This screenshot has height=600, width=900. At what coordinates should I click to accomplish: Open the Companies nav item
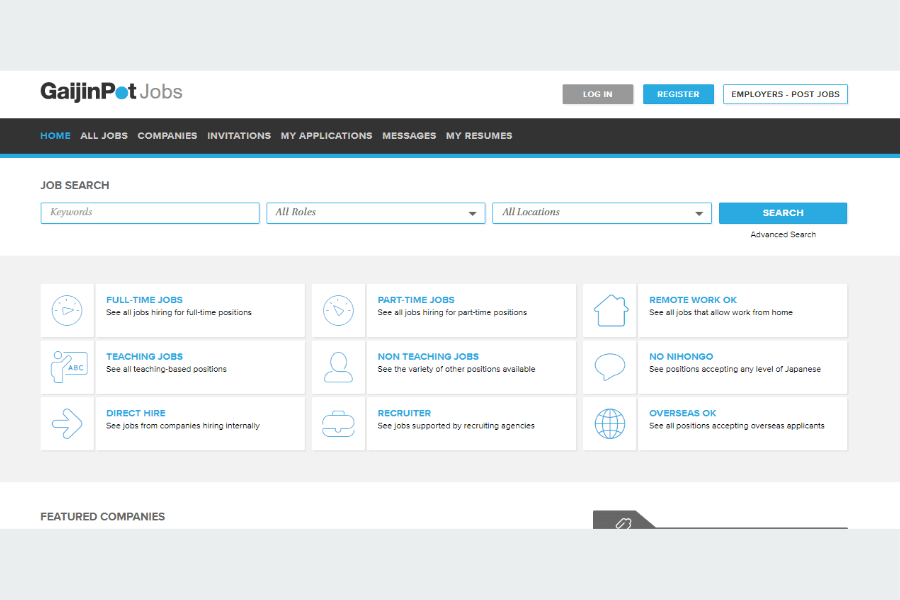tap(167, 136)
